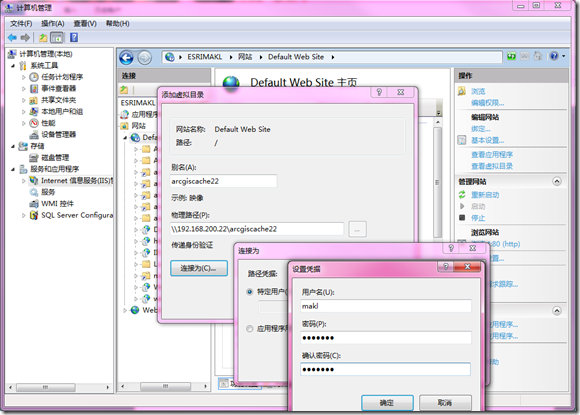Click the blue Help toolbar icon
This screenshot has height=415, width=580.
74,37
